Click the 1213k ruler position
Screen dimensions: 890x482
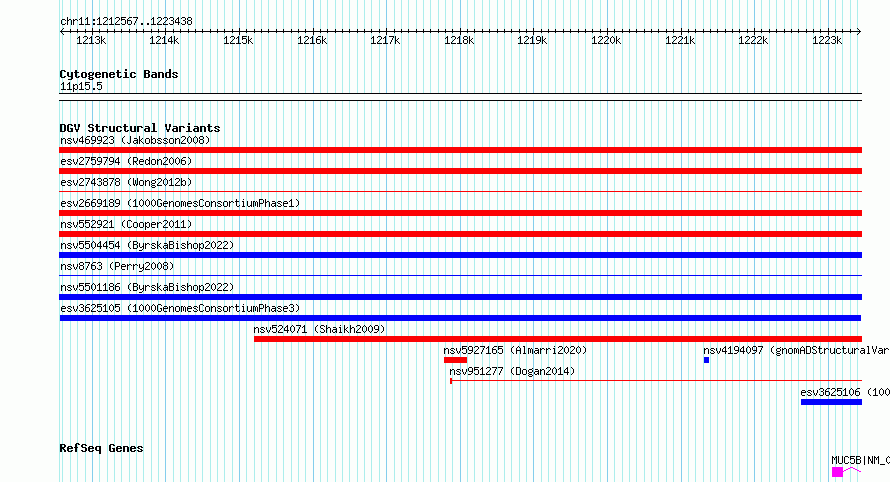pyautogui.click(x=91, y=40)
